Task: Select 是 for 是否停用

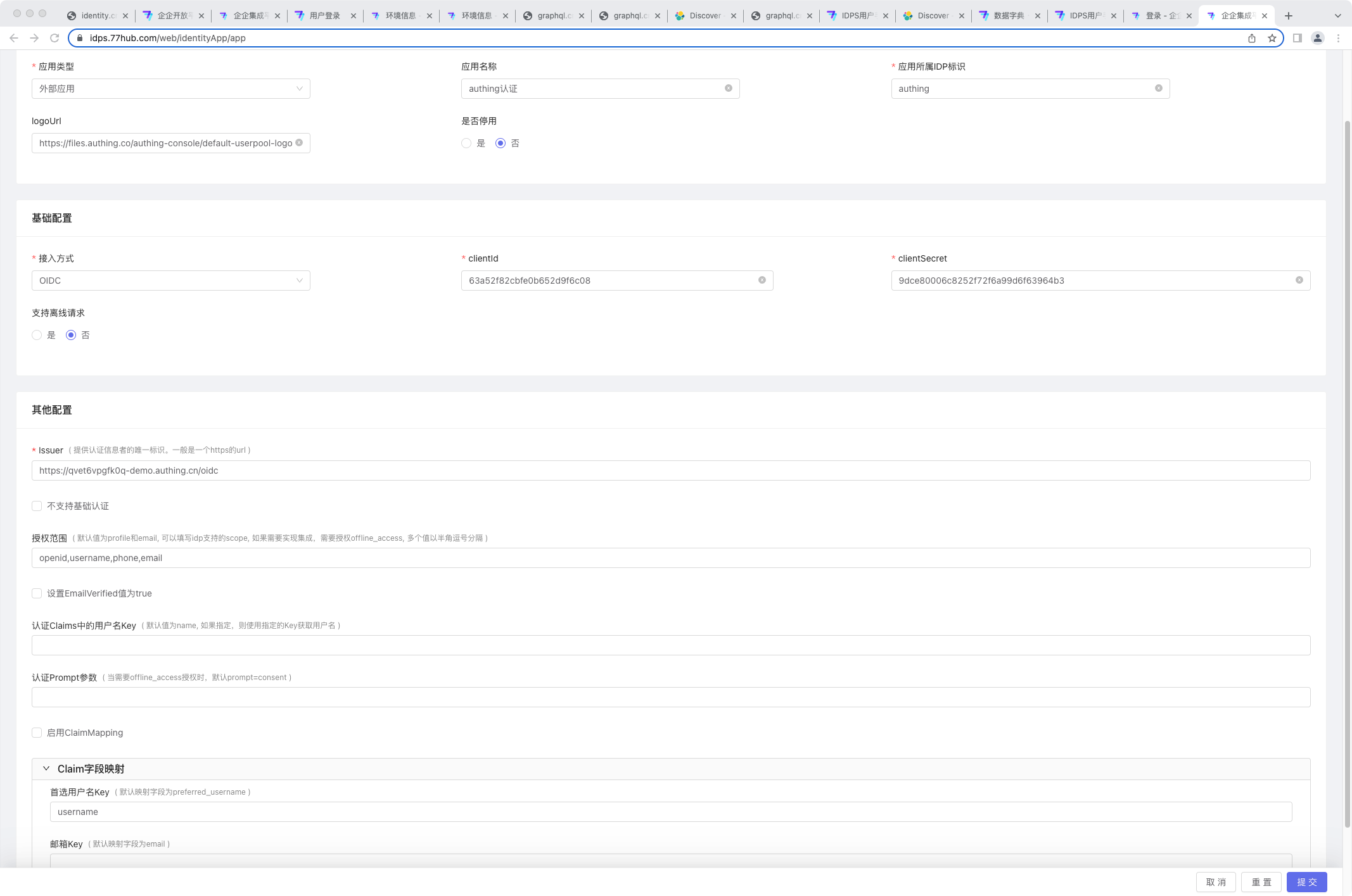Action: coord(467,143)
